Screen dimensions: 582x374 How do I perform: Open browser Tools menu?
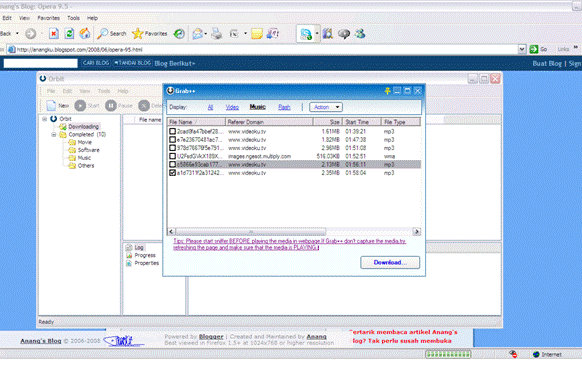click(x=73, y=18)
